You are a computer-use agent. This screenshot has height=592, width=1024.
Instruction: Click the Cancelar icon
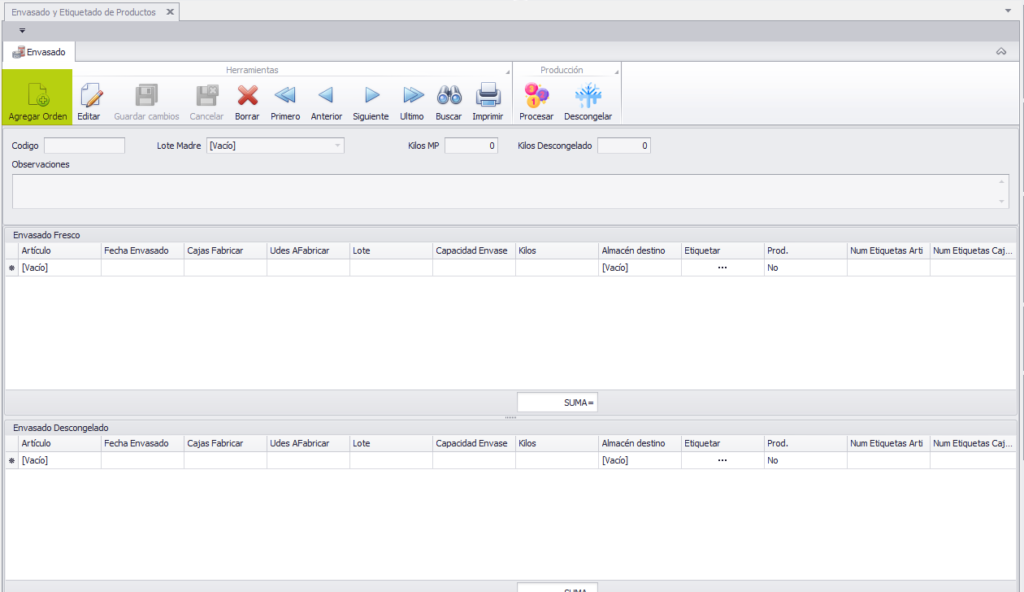tap(207, 96)
